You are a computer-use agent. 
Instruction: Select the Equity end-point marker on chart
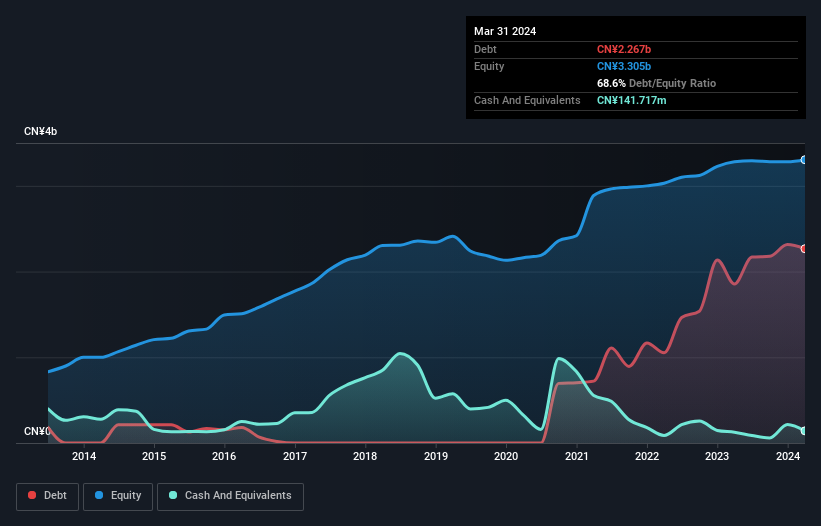pyautogui.click(x=804, y=160)
